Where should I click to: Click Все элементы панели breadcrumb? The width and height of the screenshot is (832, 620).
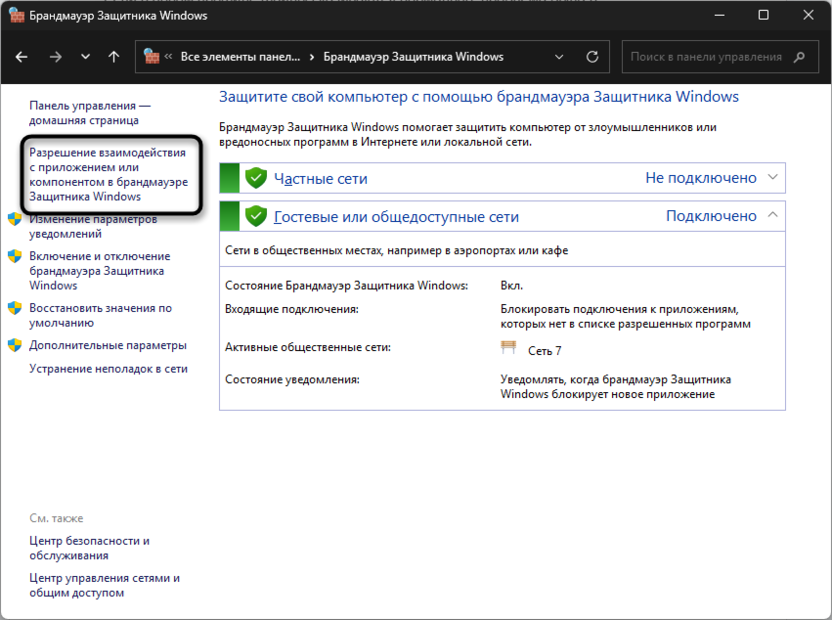(240, 57)
